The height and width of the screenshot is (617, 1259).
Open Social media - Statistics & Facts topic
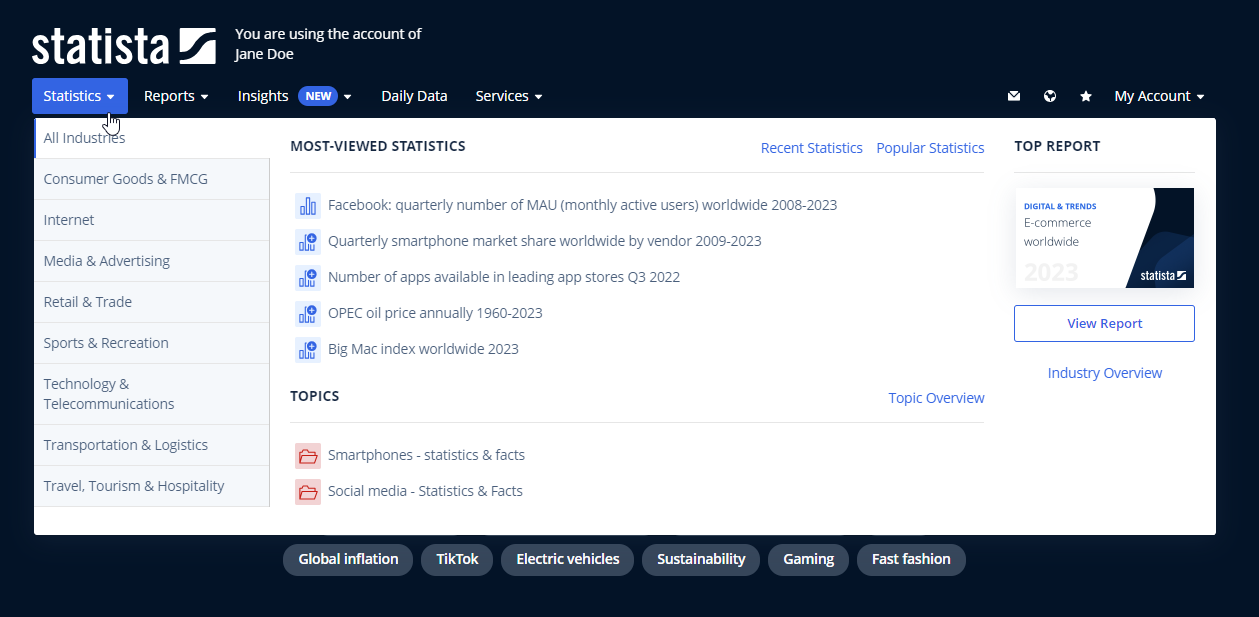tap(425, 491)
